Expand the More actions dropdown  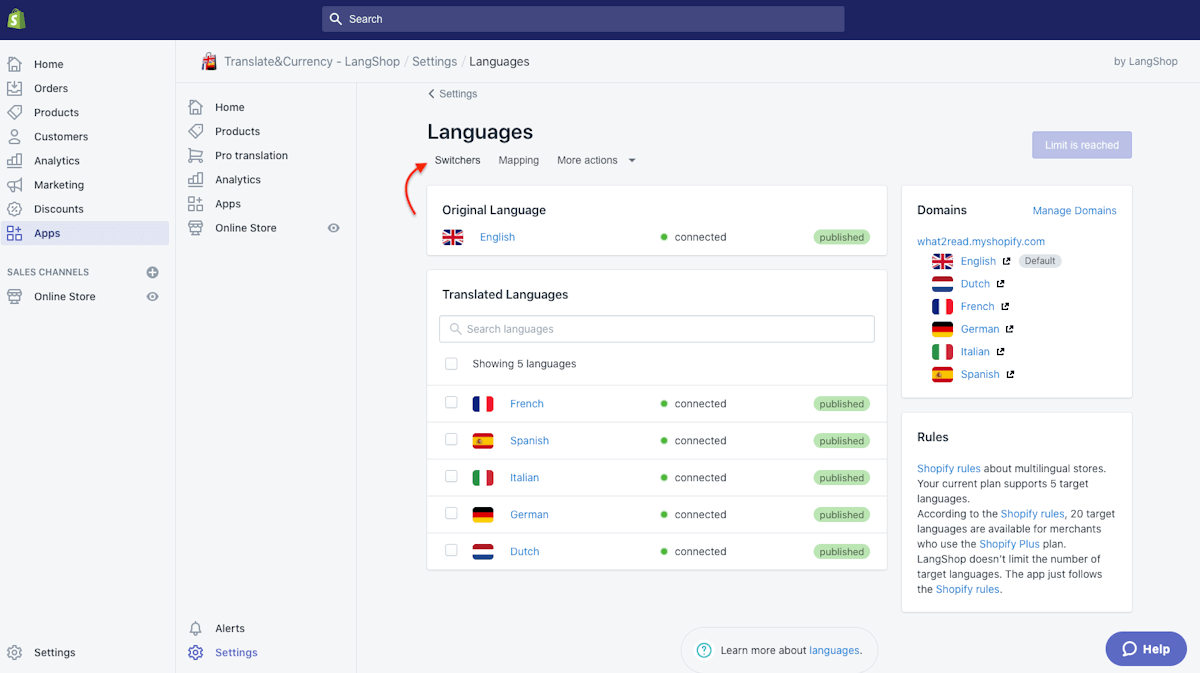tap(596, 160)
